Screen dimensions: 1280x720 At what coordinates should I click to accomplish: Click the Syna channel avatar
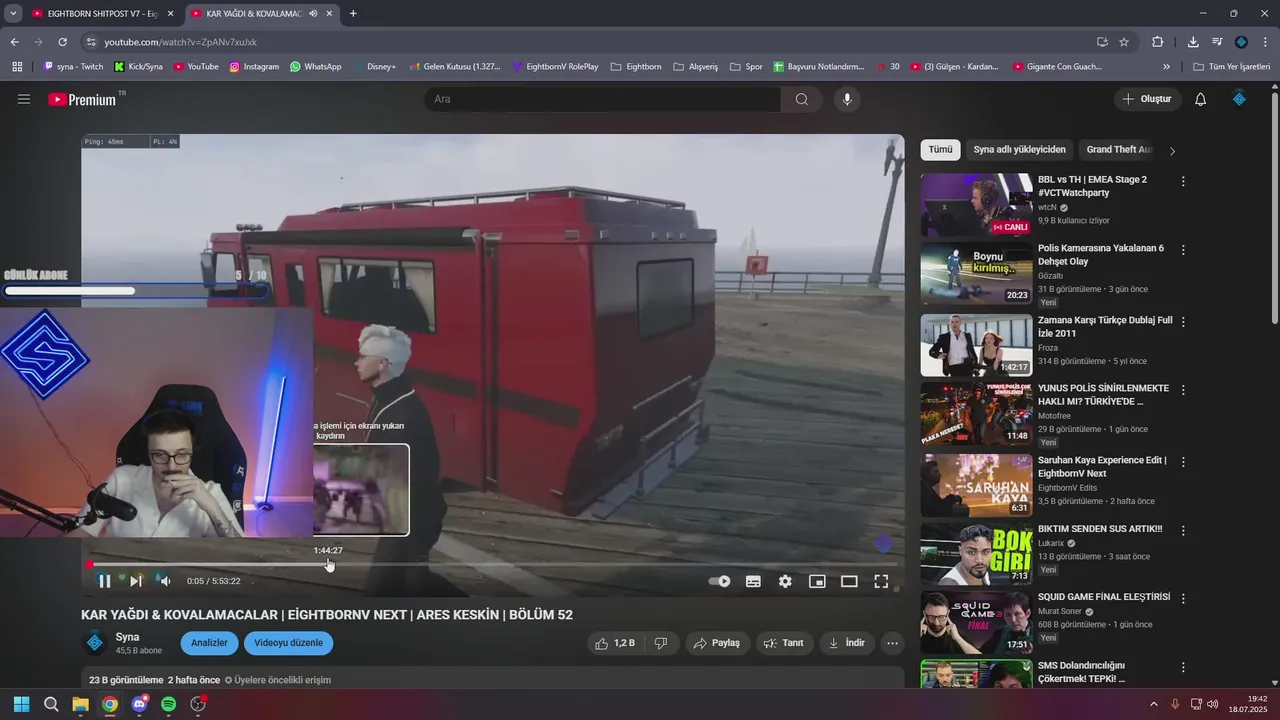(94, 643)
